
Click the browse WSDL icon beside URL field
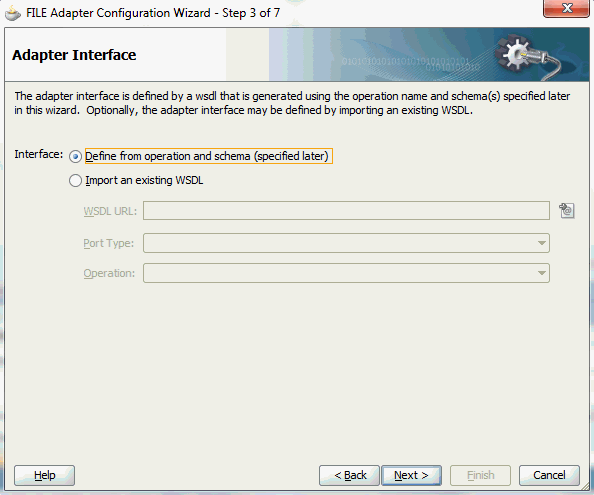(567, 211)
